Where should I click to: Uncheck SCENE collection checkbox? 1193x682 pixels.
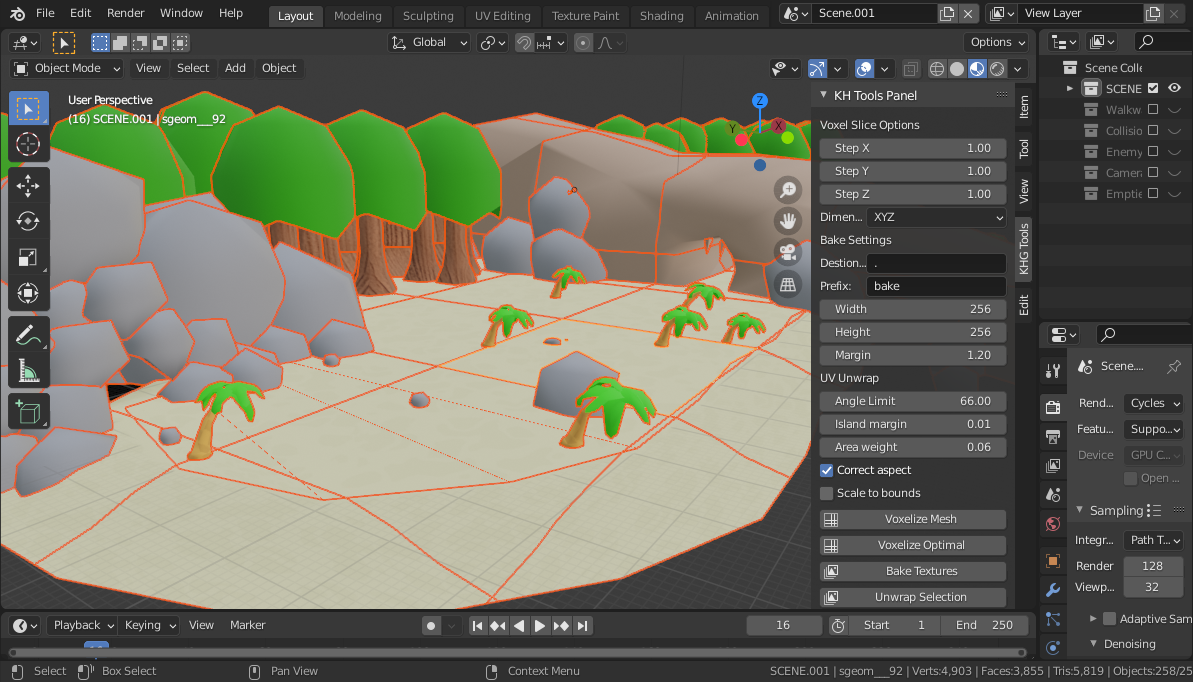[1153, 88]
